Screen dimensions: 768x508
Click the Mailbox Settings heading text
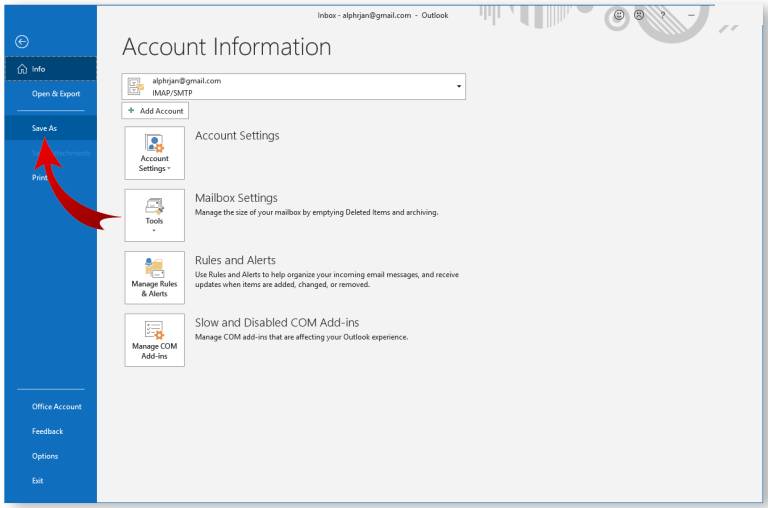click(x=236, y=198)
